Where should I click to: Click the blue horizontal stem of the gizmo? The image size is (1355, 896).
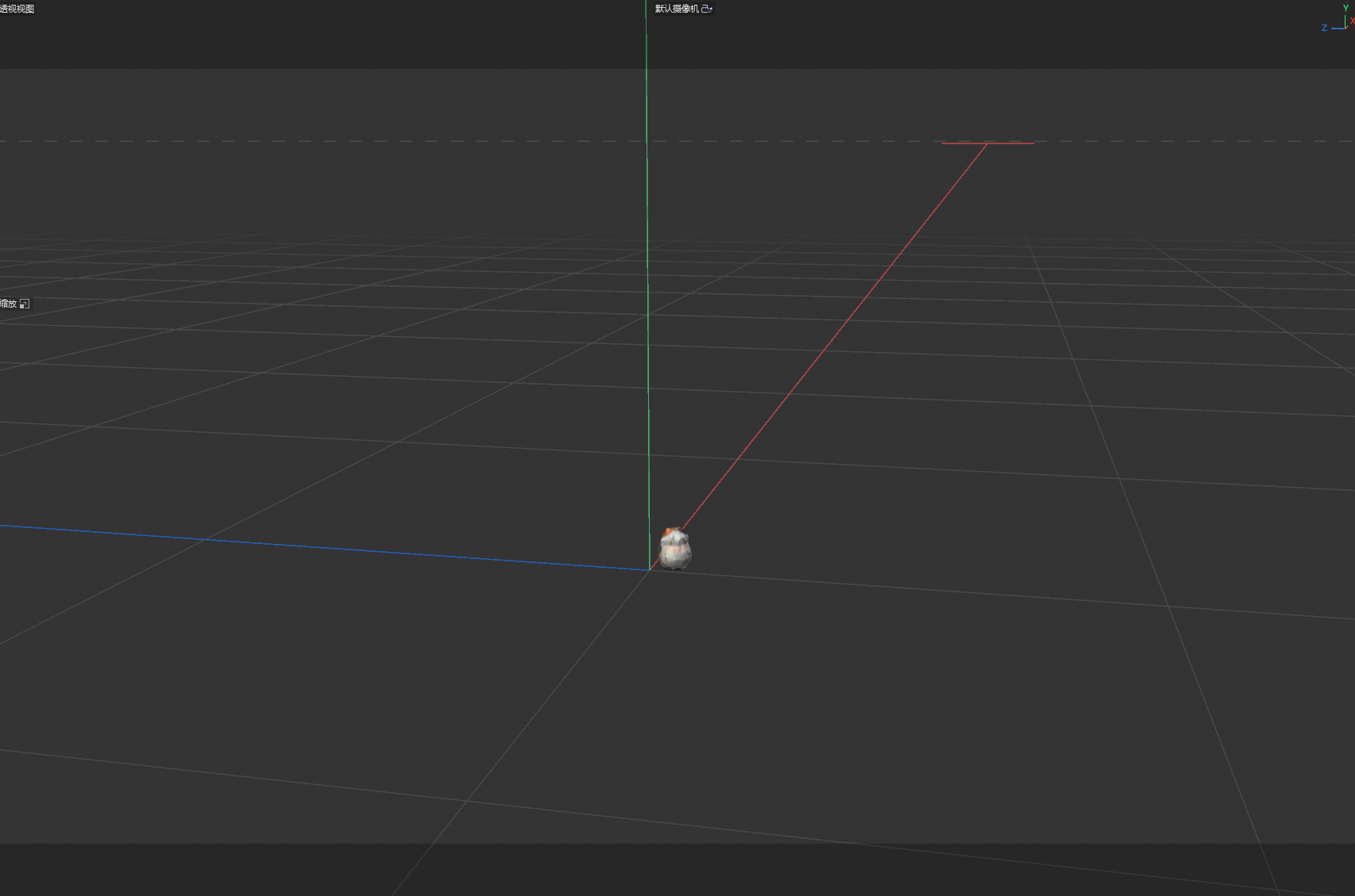[1337, 29]
